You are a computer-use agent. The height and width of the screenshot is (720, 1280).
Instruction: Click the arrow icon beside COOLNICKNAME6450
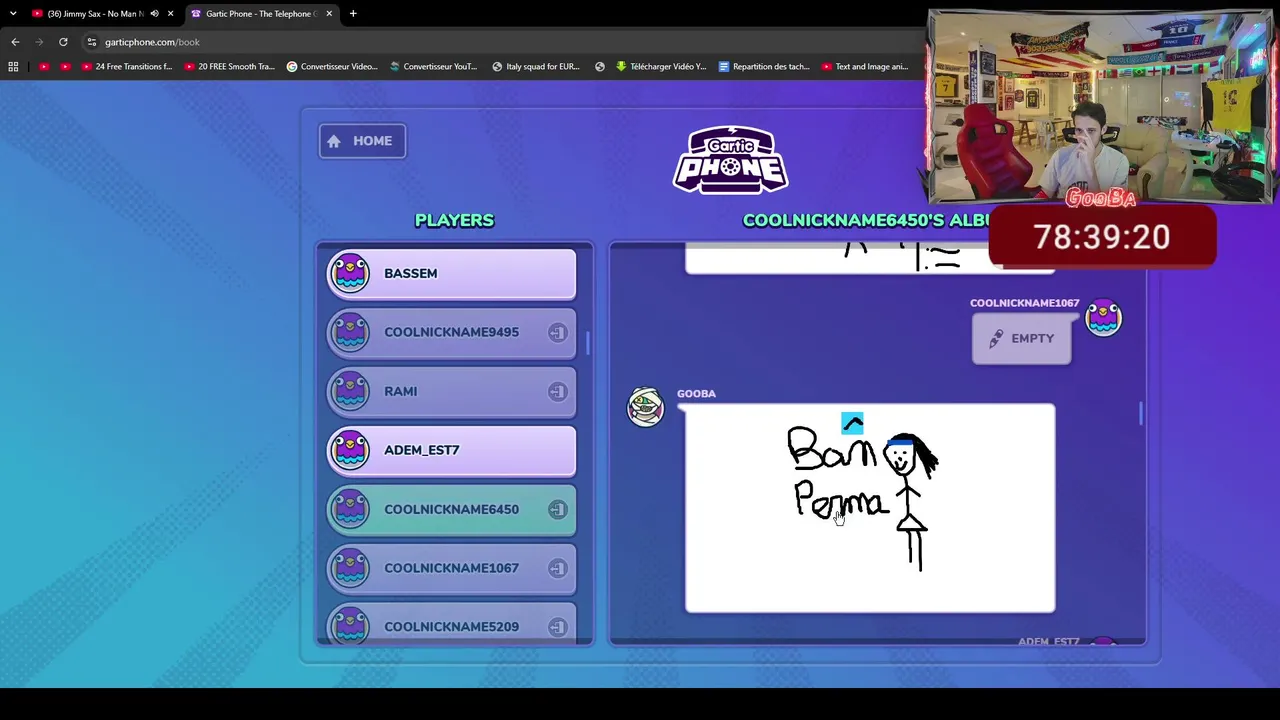pyautogui.click(x=557, y=509)
